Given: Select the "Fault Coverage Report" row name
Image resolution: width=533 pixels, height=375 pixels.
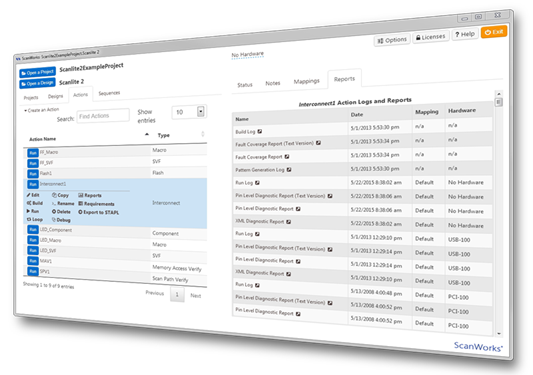Looking at the screenshot, I should [x=259, y=157].
